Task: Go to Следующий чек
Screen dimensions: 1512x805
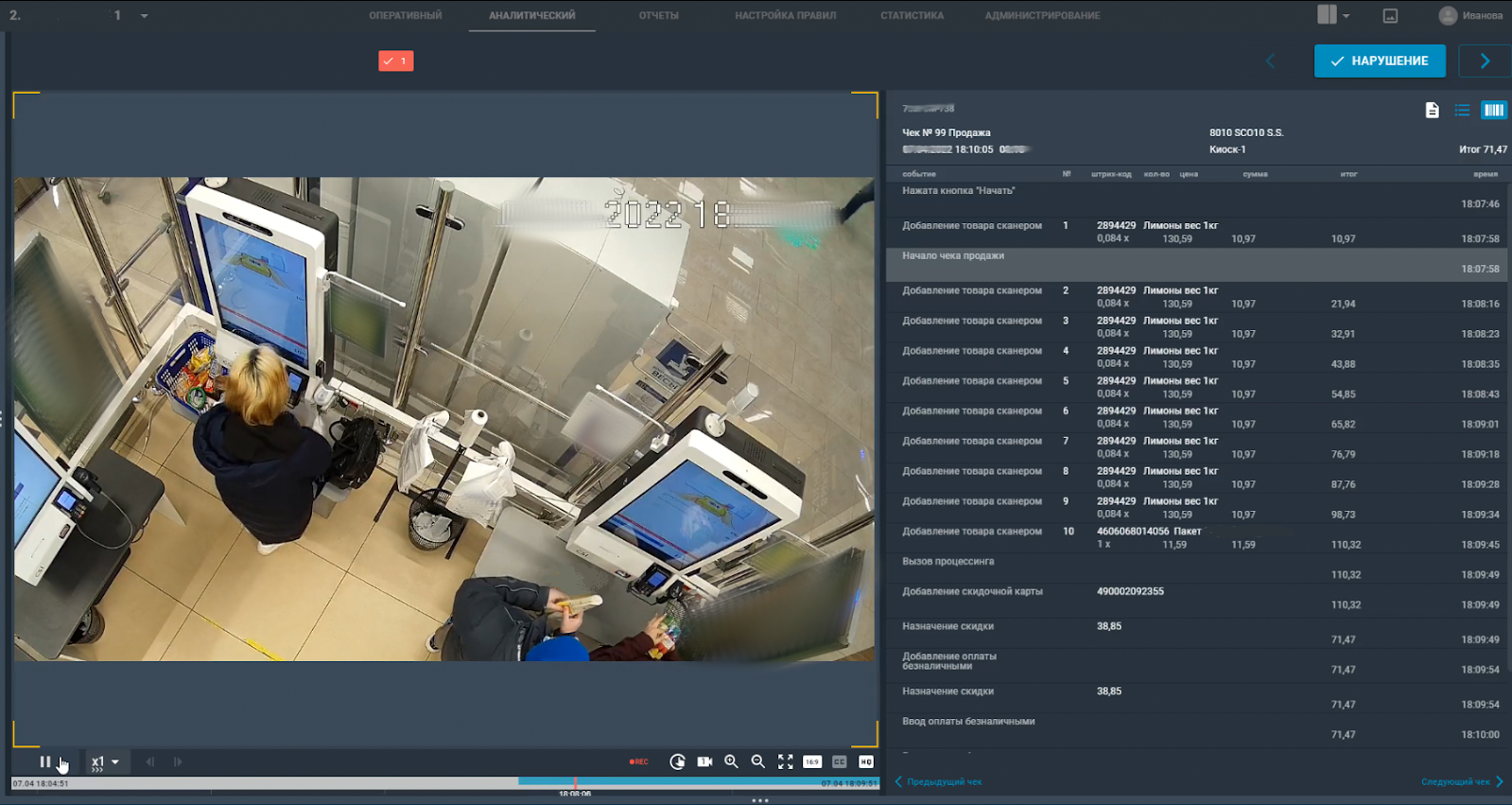Action: [1461, 781]
